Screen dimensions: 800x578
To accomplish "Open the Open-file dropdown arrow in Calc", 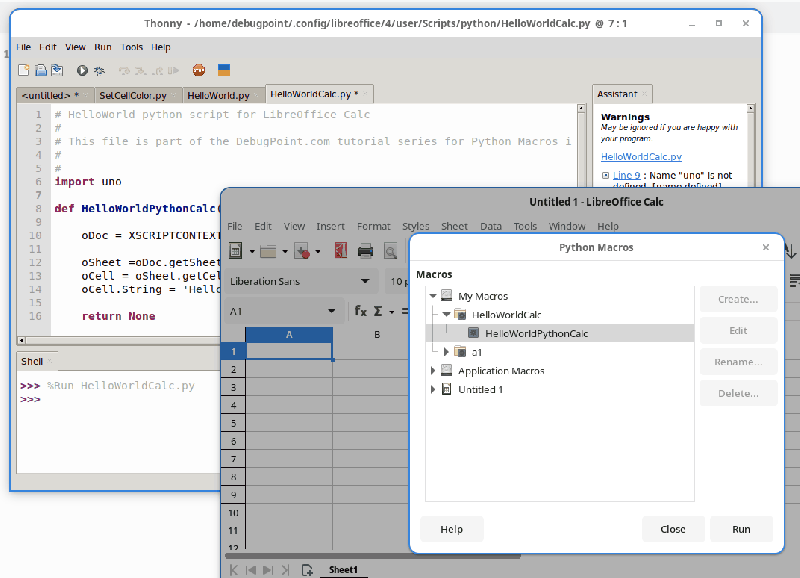I will click(285, 252).
